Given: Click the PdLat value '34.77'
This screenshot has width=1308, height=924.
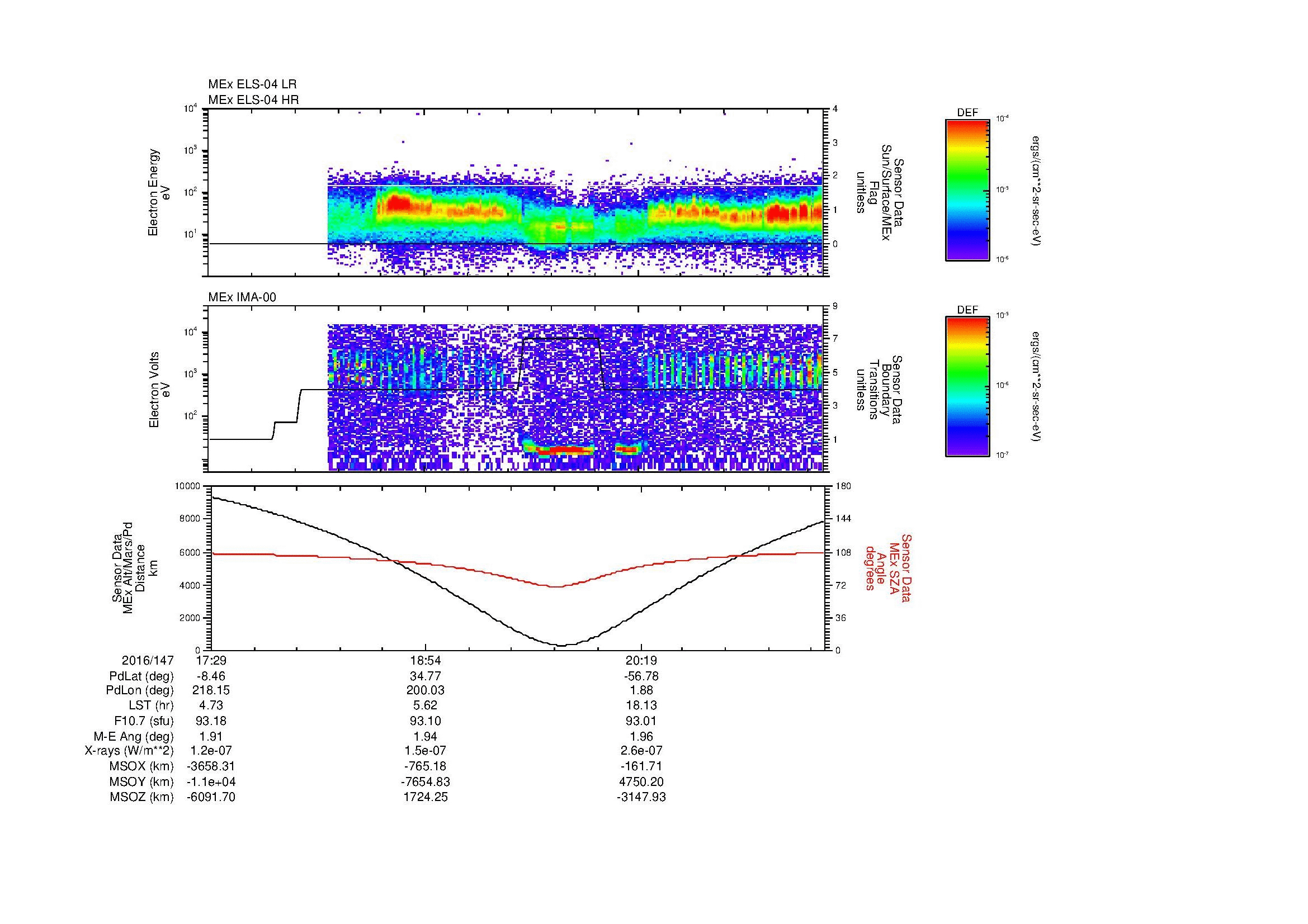Looking at the screenshot, I should (x=426, y=676).
